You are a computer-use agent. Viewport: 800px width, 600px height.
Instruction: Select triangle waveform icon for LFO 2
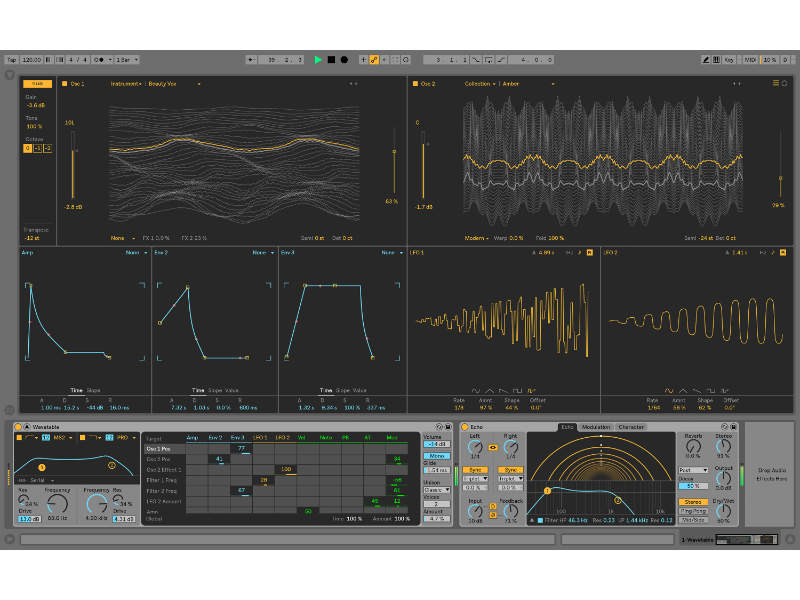click(x=683, y=391)
